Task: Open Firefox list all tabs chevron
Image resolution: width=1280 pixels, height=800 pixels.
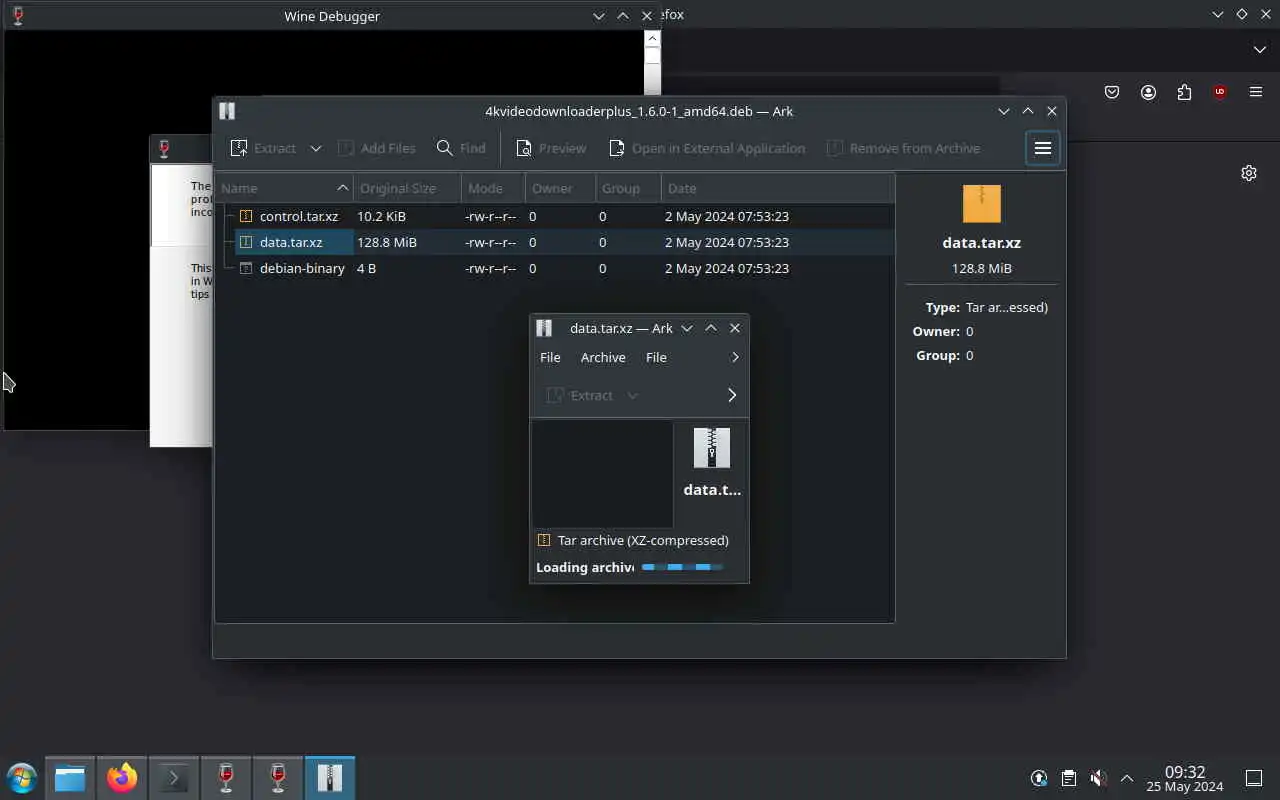Action: pyautogui.click(x=1259, y=49)
